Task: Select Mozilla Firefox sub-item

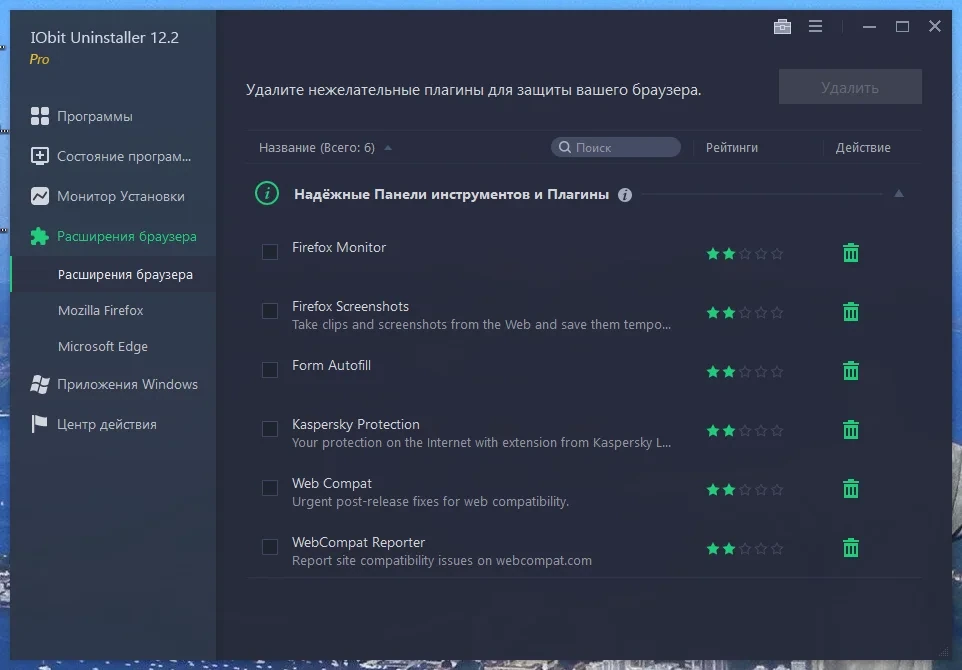Action: (114, 310)
